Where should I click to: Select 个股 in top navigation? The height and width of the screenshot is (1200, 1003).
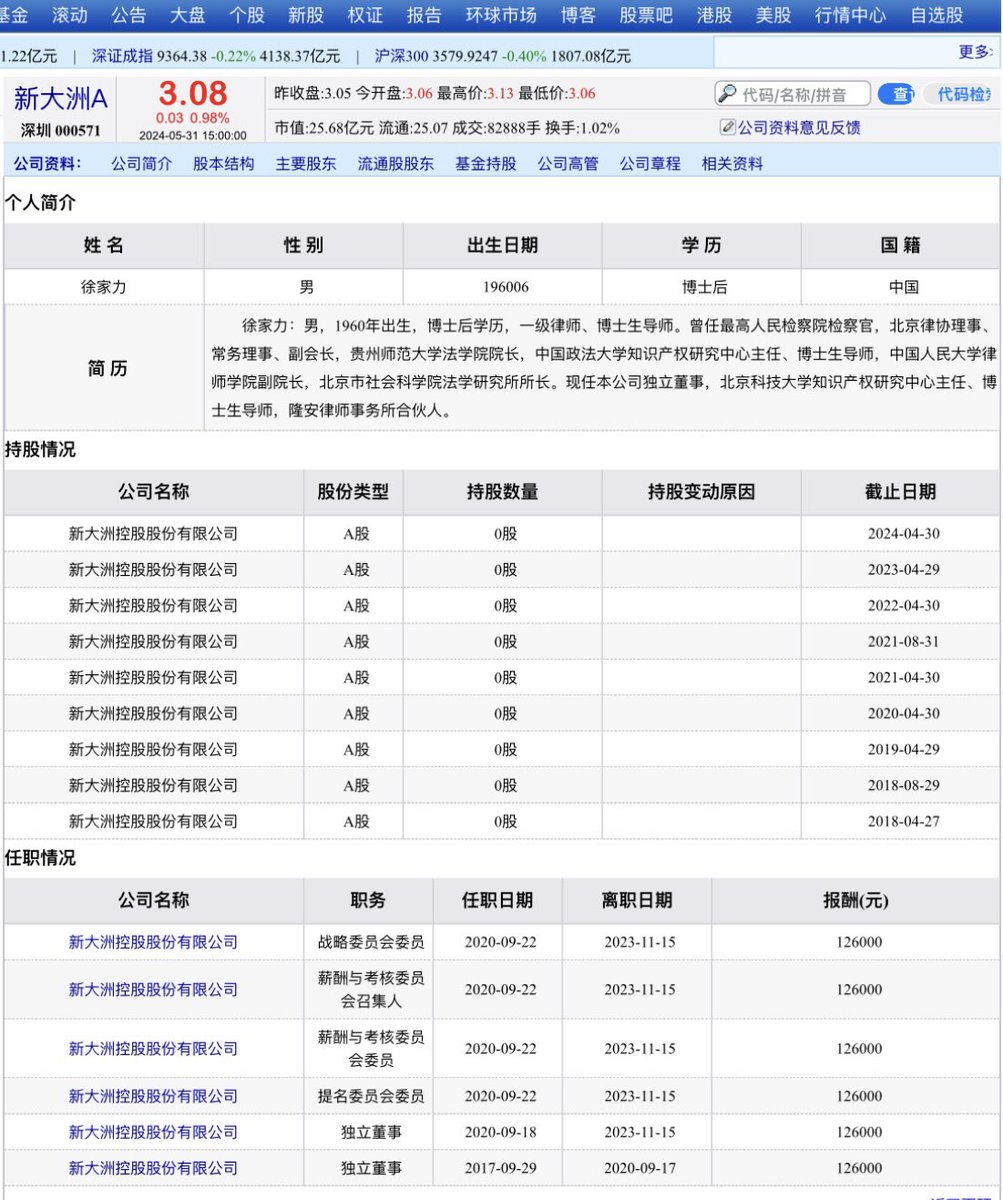(247, 15)
